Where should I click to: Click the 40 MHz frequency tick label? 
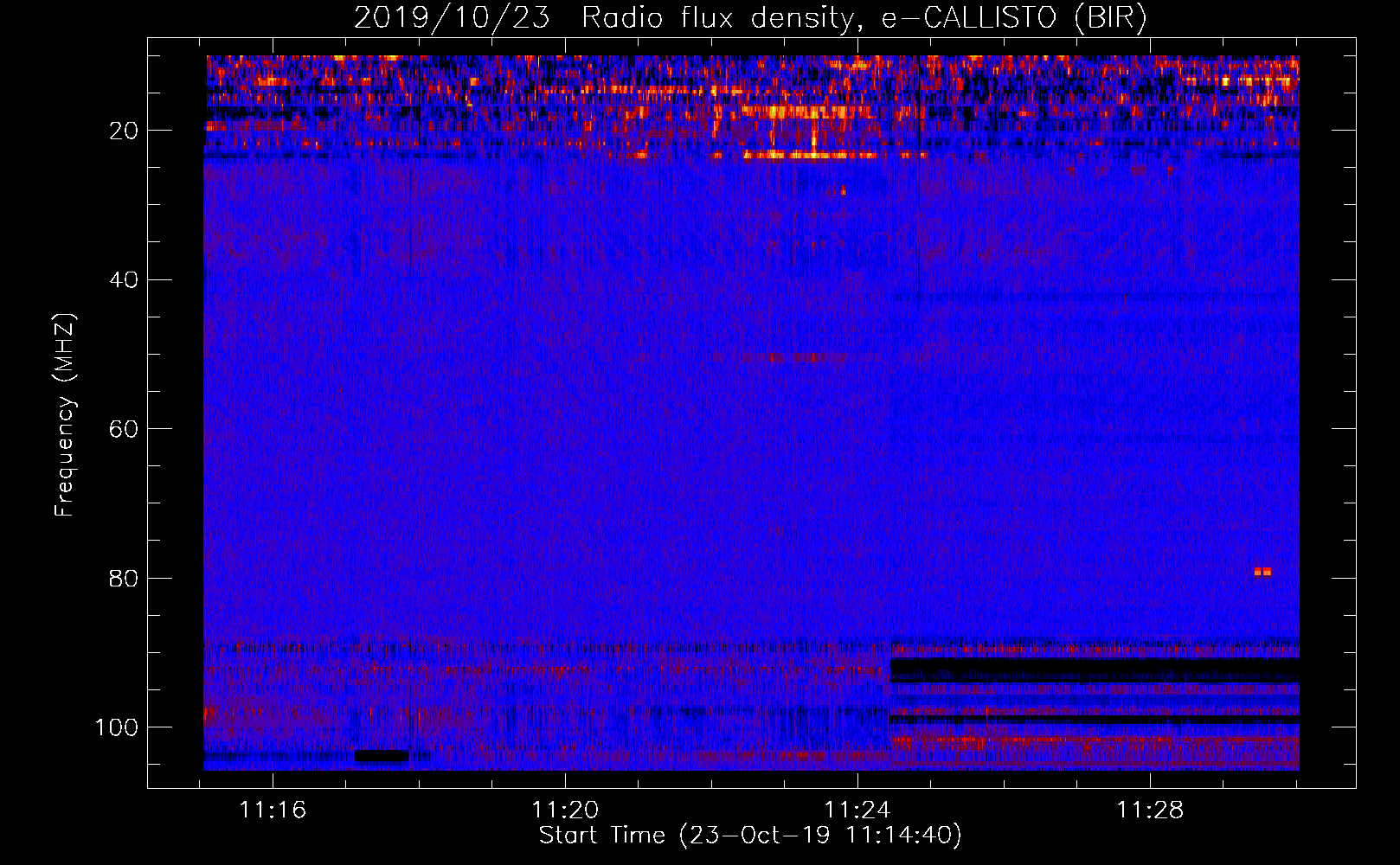(124, 280)
